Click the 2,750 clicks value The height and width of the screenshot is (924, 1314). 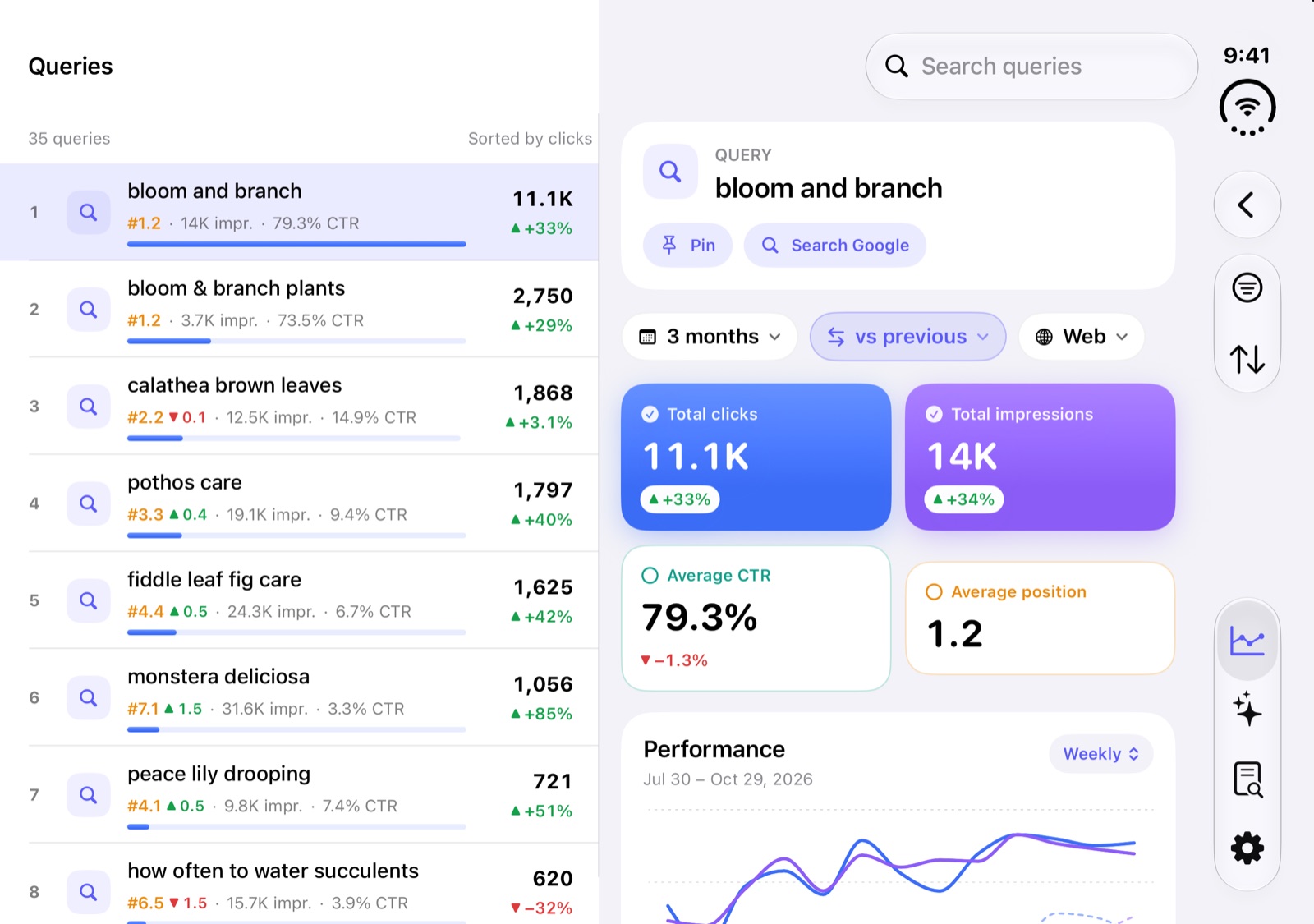tap(543, 297)
